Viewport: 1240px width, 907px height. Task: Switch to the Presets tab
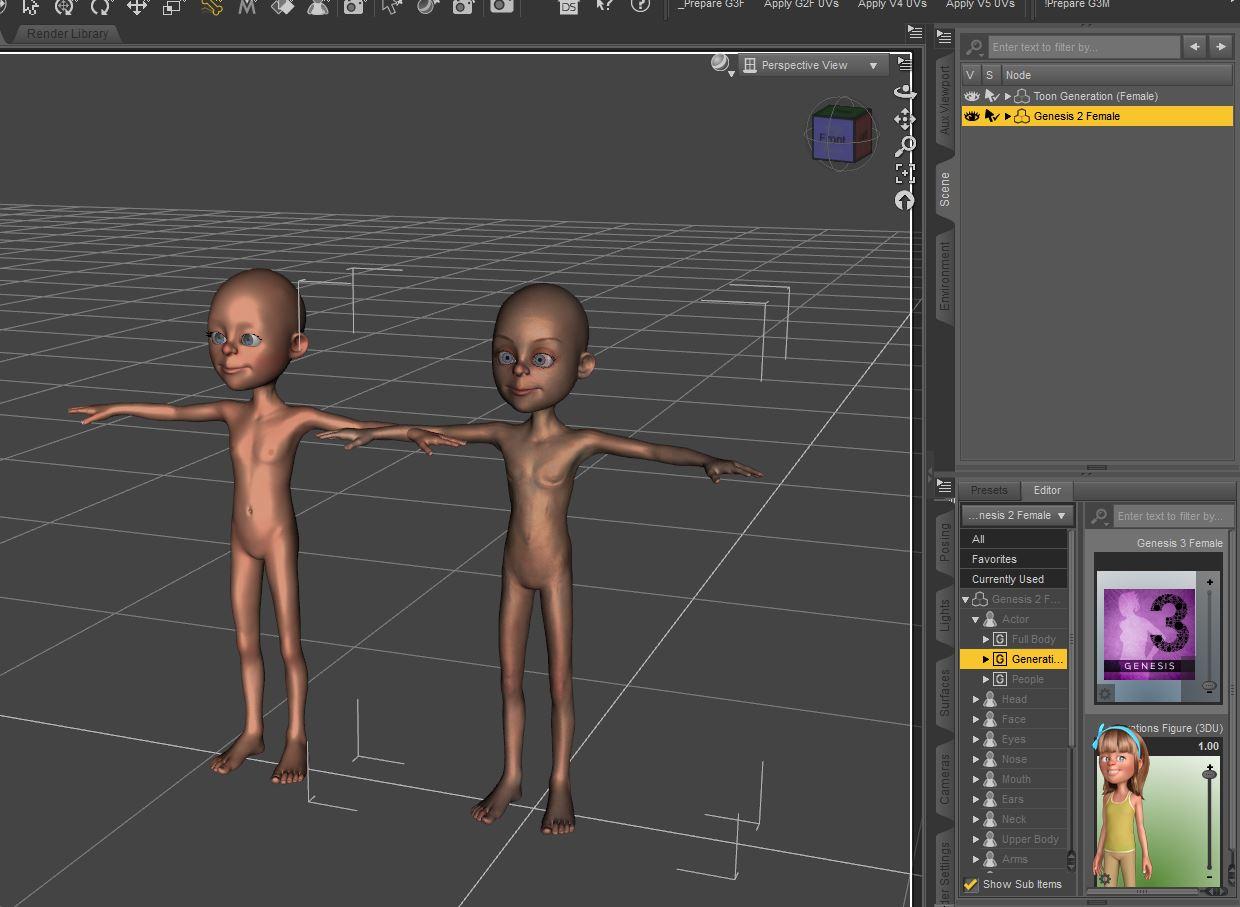(989, 490)
